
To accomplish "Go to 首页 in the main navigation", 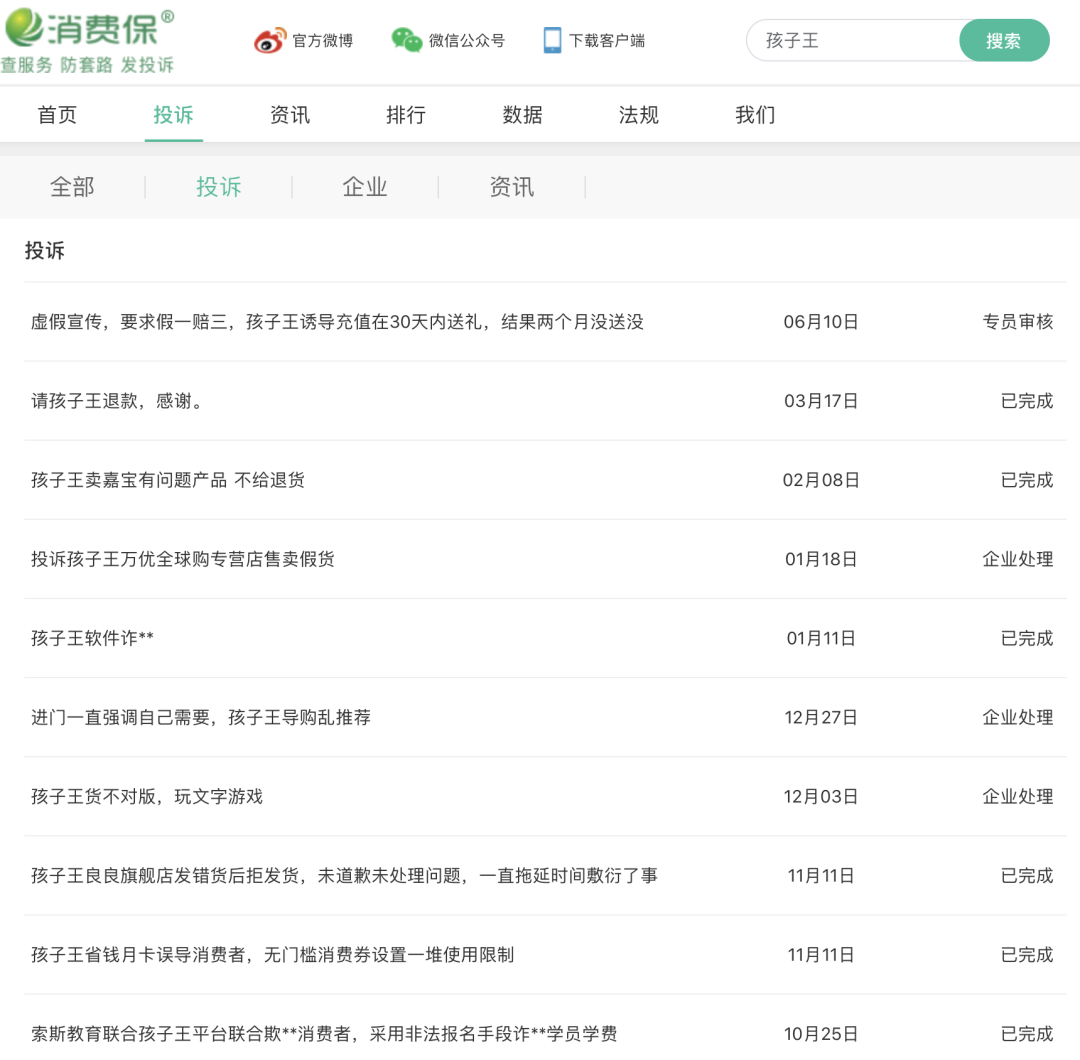I will tap(57, 115).
